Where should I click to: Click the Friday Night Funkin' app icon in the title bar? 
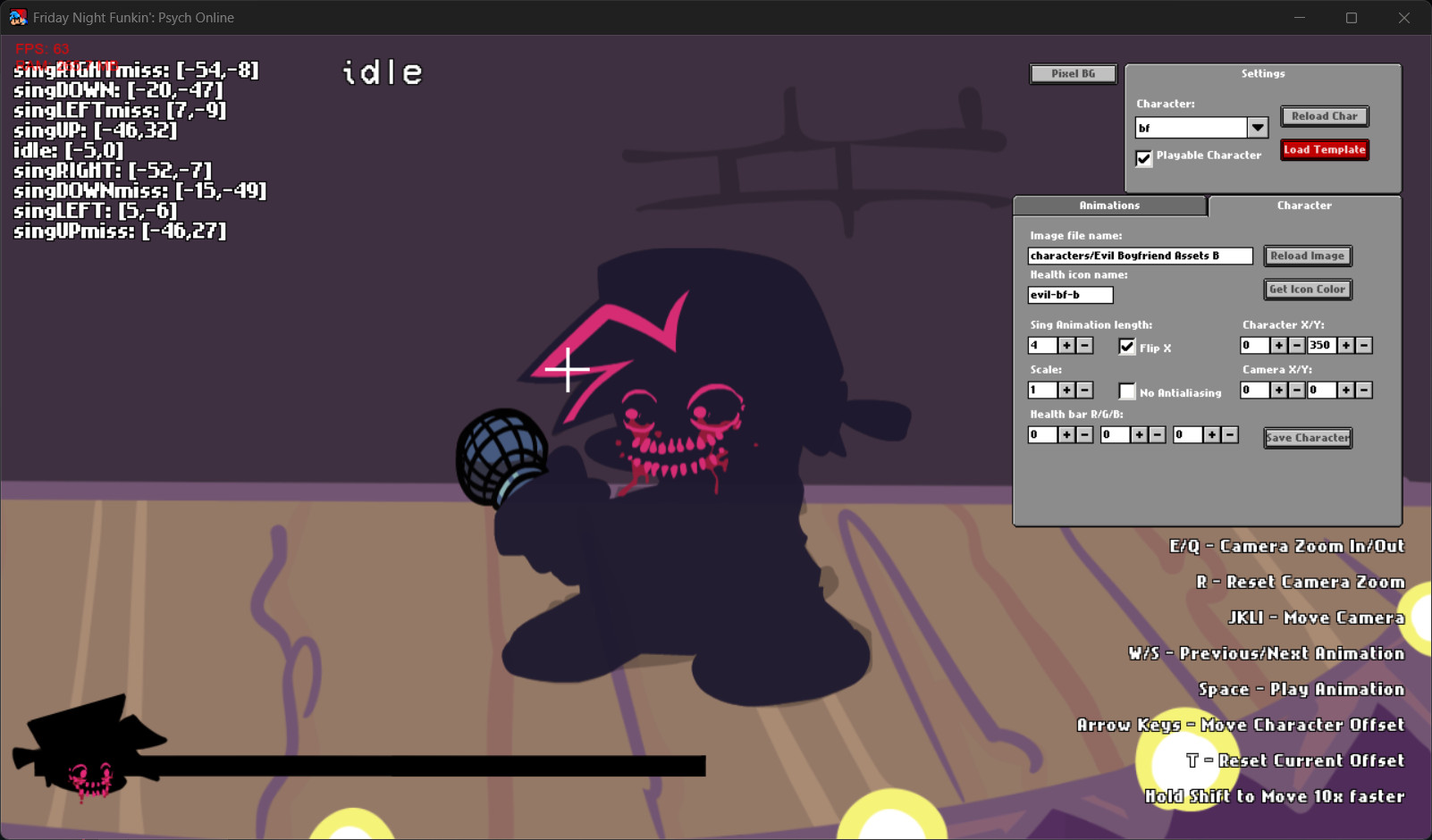coord(18,18)
